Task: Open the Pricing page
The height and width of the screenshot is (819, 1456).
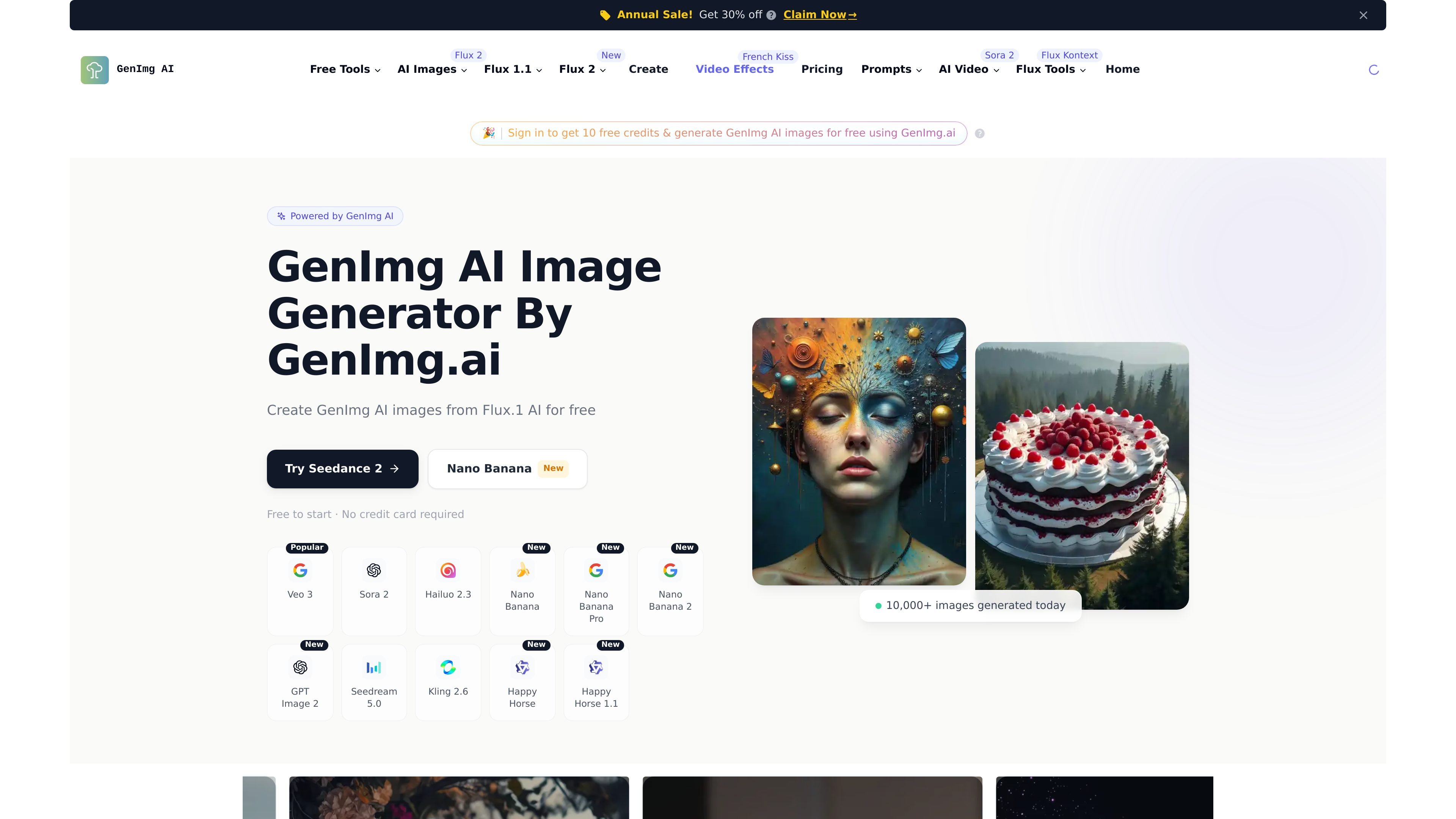Action: (822, 69)
